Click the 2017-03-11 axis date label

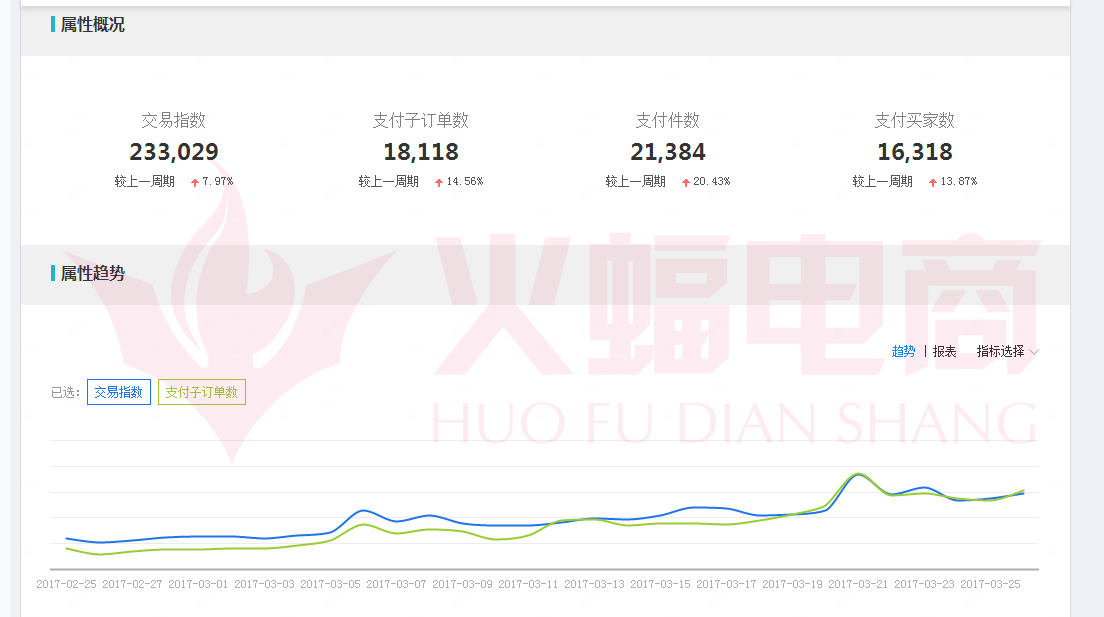pyautogui.click(x=528, y=585)
